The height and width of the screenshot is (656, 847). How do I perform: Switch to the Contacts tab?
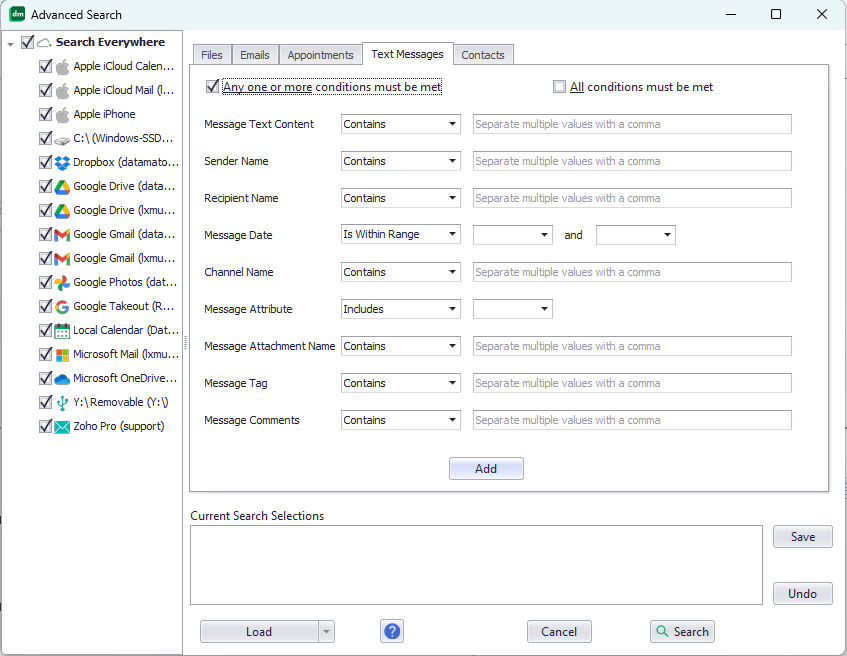coord(483,55)
